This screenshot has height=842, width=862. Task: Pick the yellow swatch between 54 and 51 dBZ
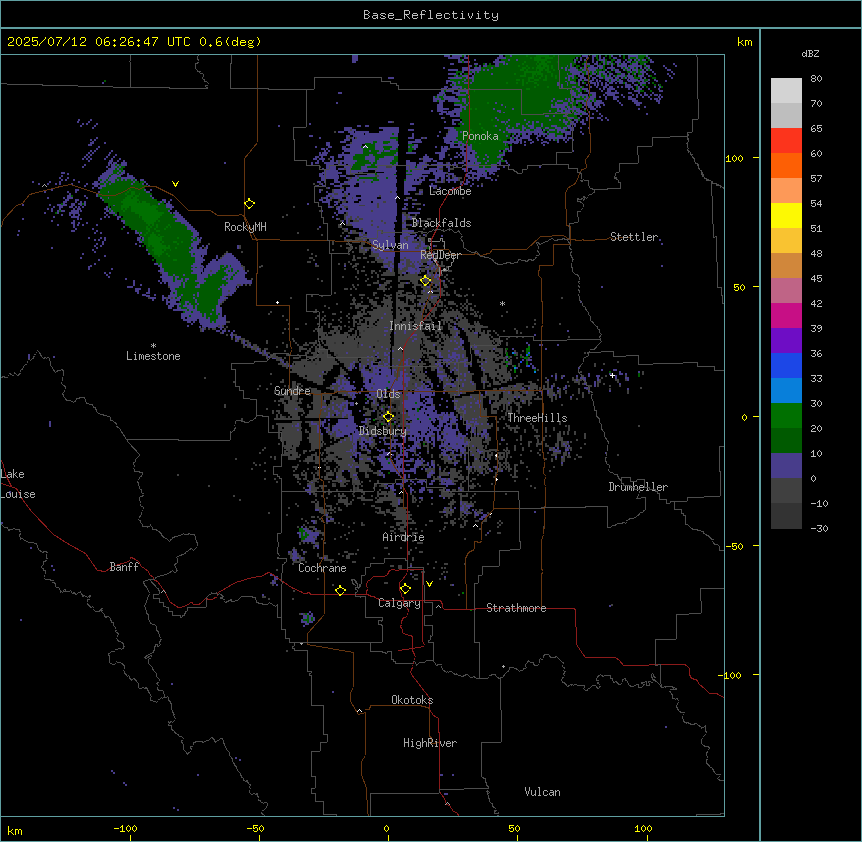click(x=786, y=215)
